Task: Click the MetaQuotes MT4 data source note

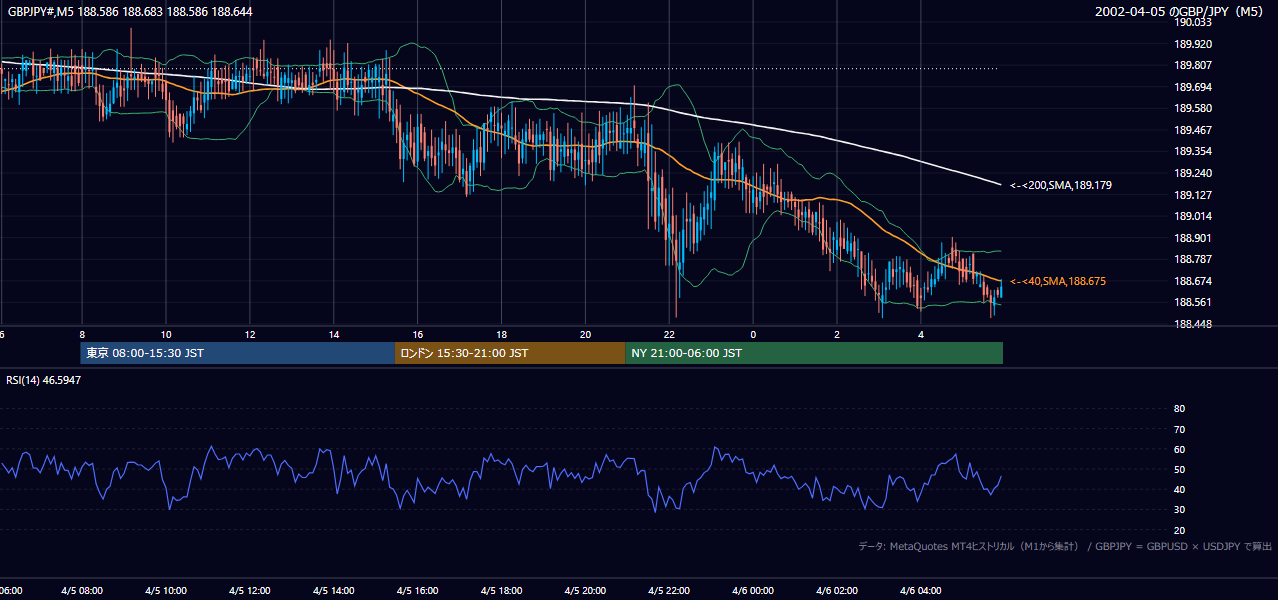Action: coord(1064,547)
